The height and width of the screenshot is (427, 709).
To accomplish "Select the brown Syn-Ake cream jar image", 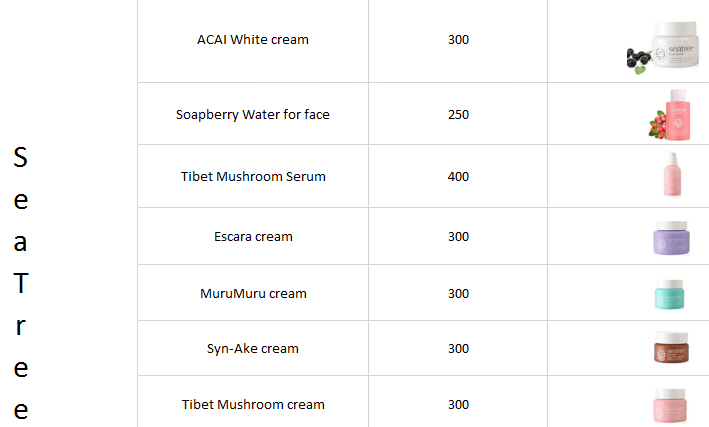I will pyautogui.click(x=670, y=348).
